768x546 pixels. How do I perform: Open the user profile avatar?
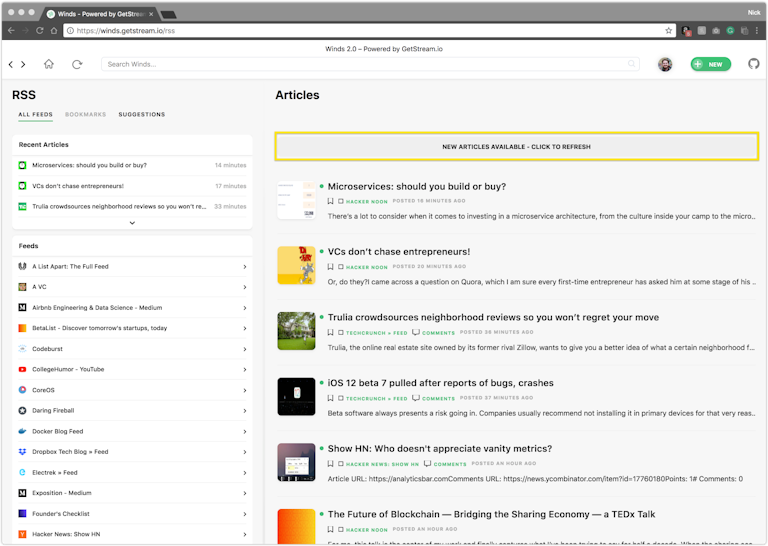[665, 64]
